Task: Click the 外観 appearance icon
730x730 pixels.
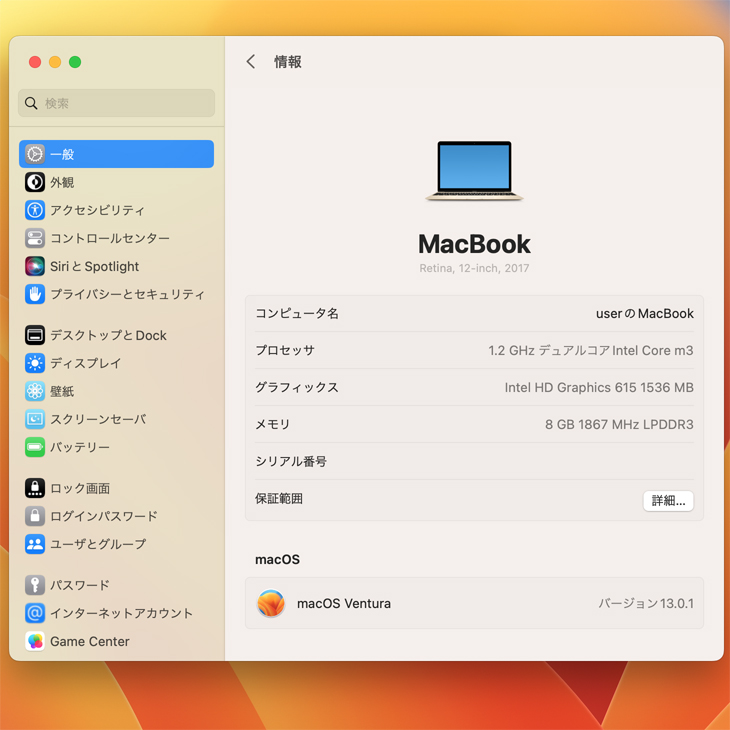Action: pos(35,182)
